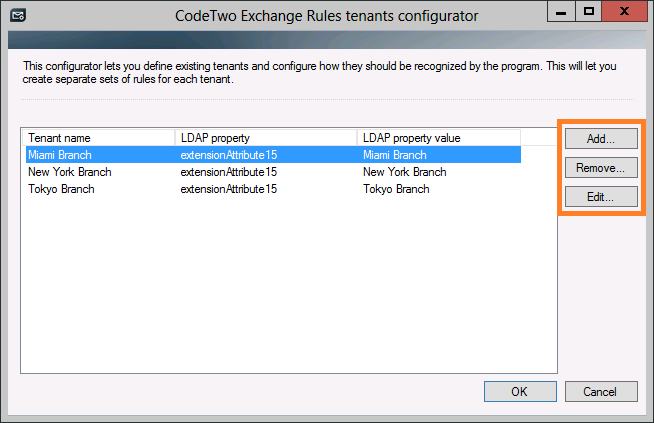Click the CodeTwo app icon in title bar
The image size is (654, 423).
[x=18, y=16]
